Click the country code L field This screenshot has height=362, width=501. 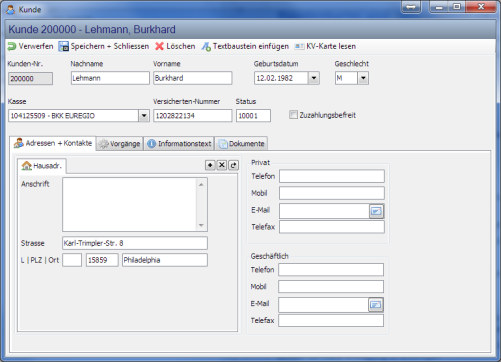pyautogui.click(x=72, y=260)
